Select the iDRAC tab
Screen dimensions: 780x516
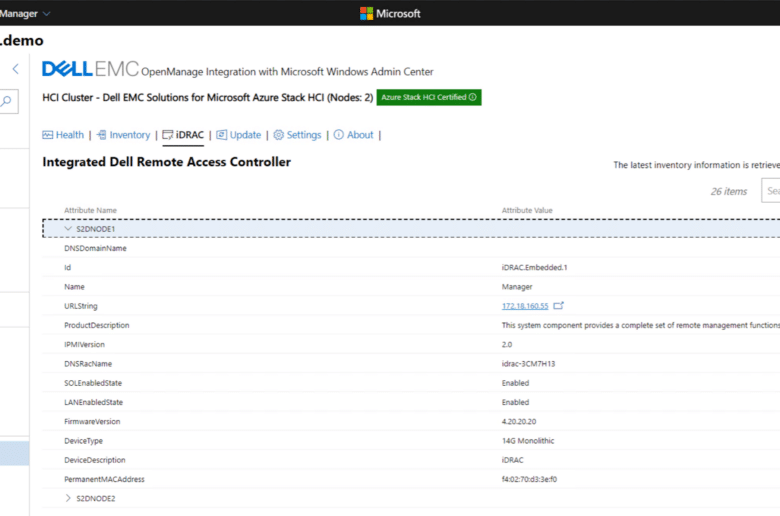coord(183,135)
